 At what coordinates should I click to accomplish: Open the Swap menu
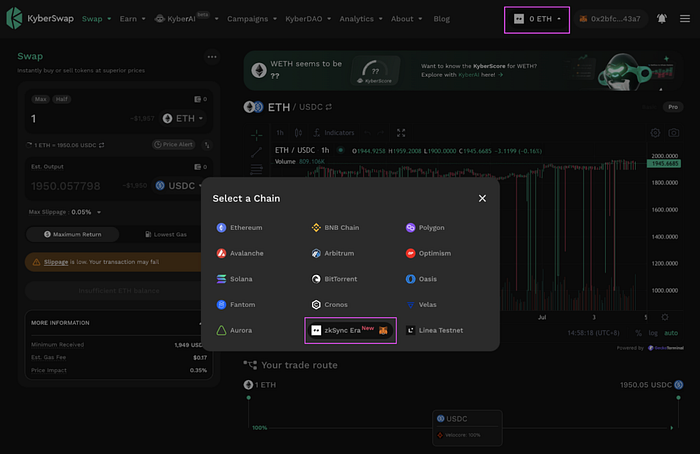tap(96, 19)
